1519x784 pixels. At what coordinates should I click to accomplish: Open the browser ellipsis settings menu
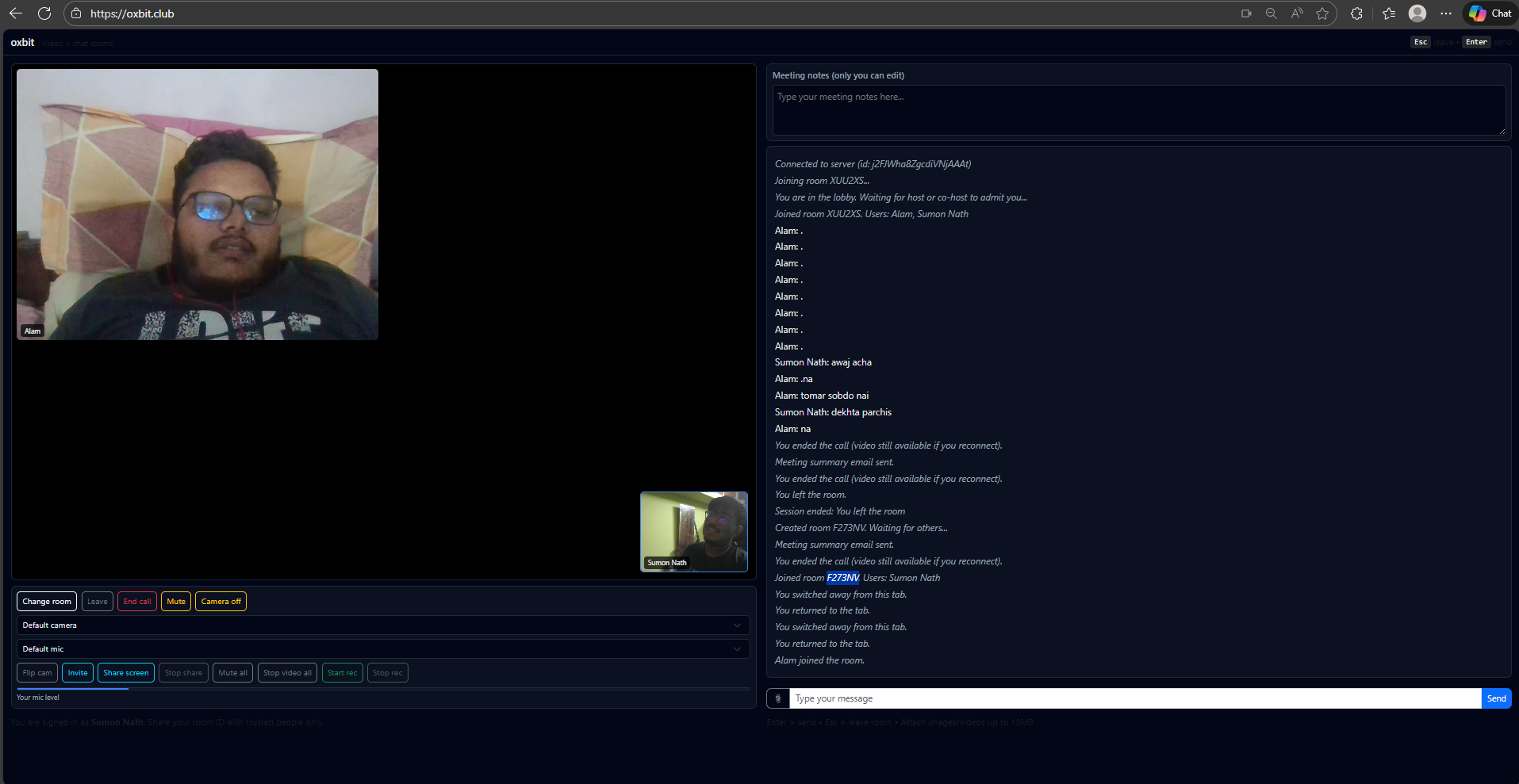(1445, 13)
